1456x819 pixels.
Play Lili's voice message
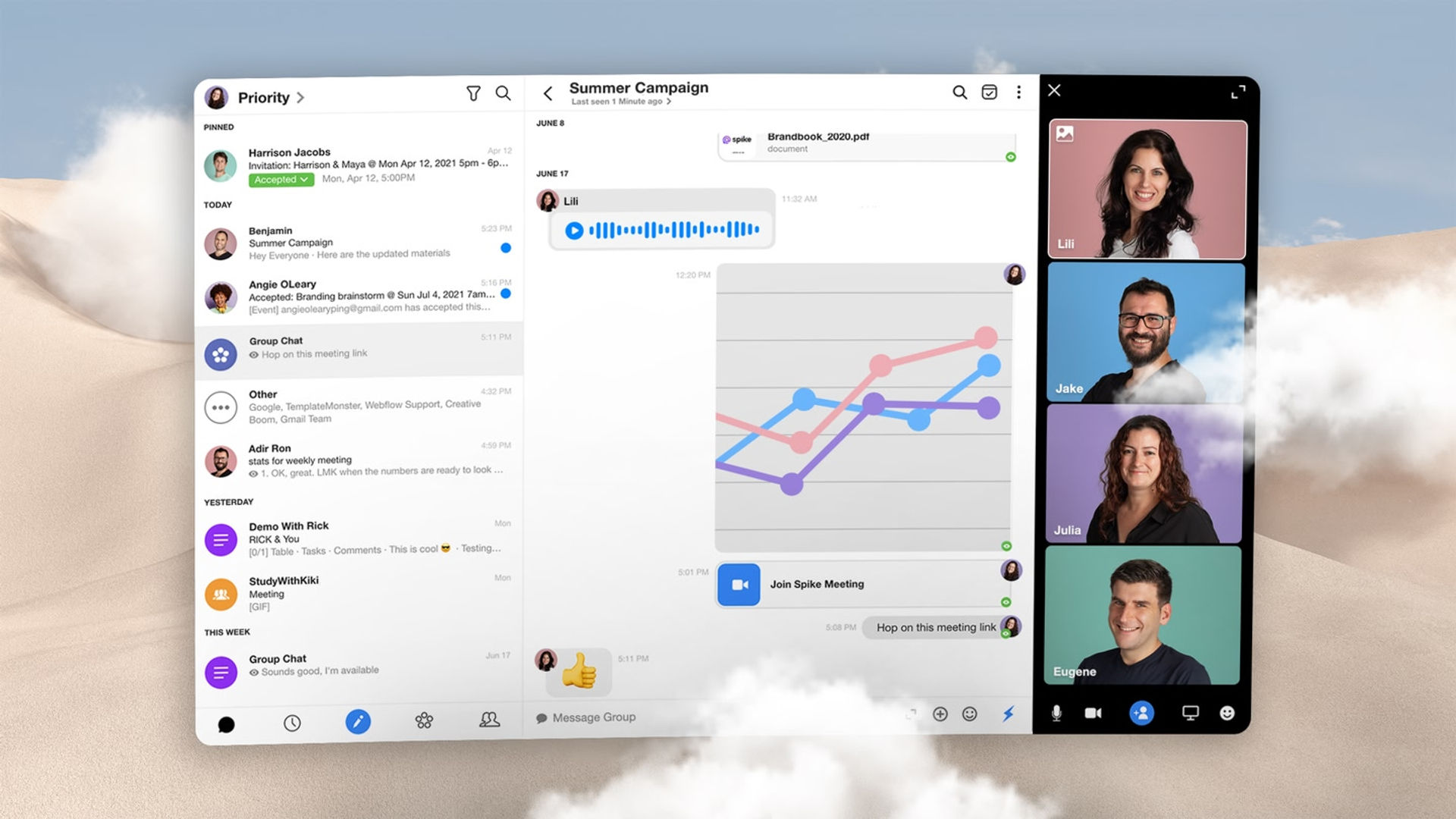[574, 231]
